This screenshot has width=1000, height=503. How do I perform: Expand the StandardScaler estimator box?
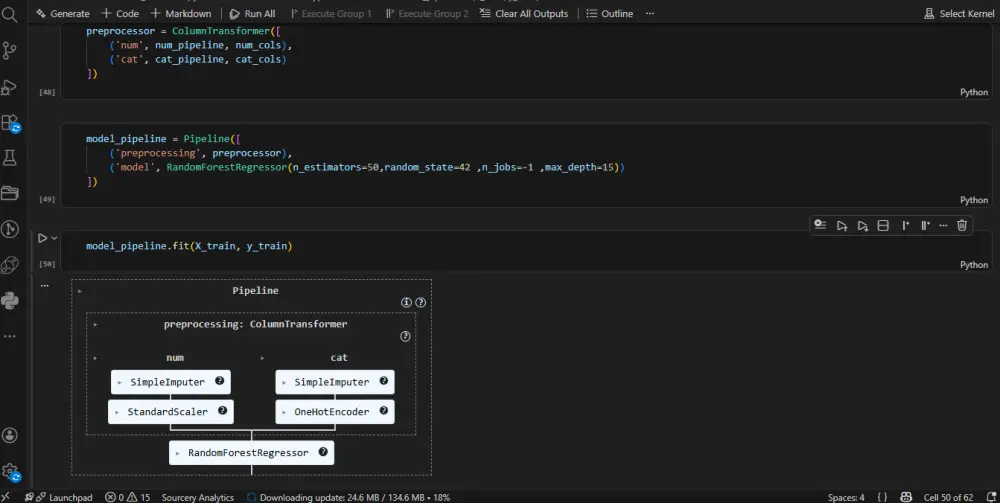pos(117,412)
